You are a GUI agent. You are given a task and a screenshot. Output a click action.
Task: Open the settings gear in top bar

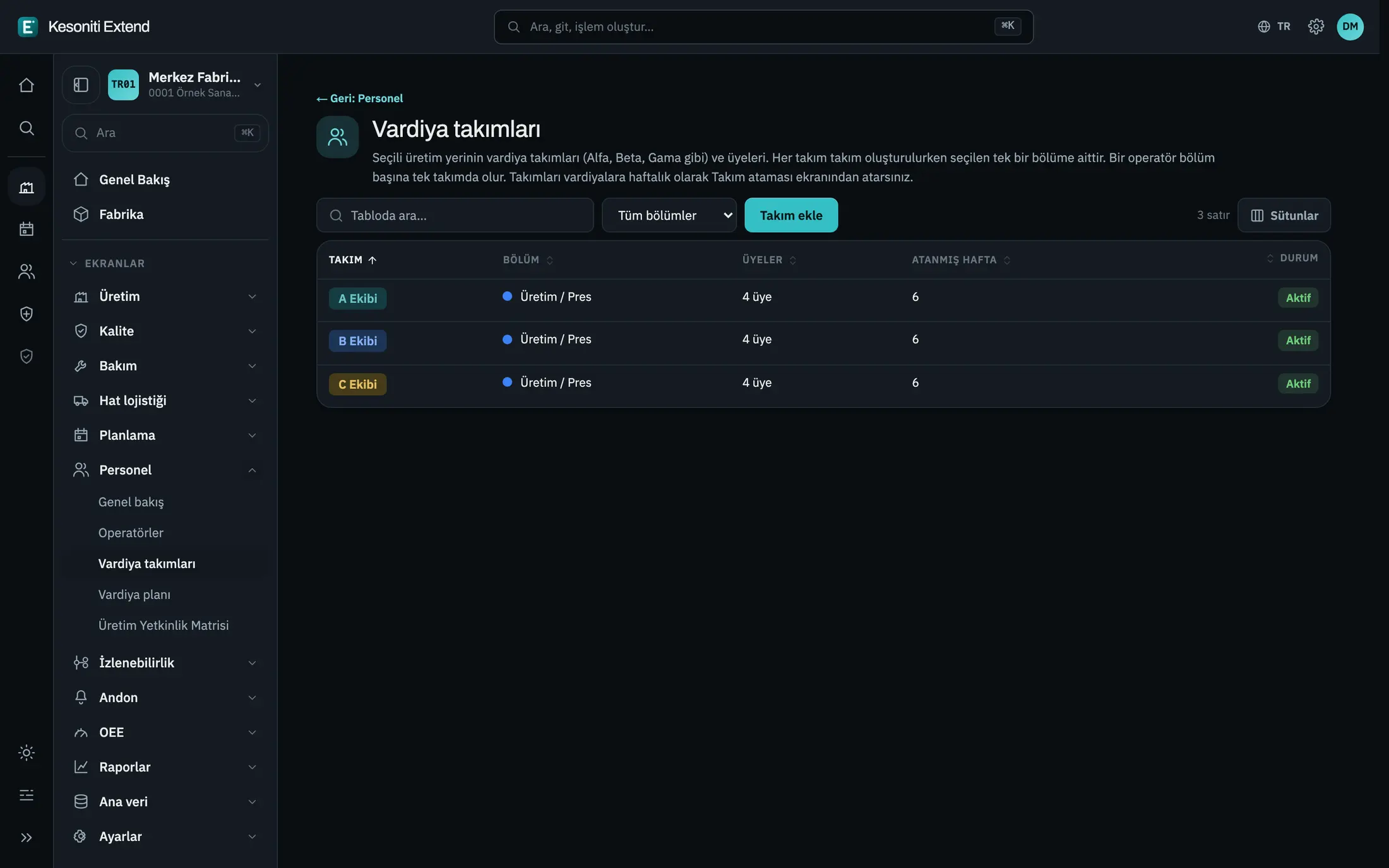(x=1316, y=27)
